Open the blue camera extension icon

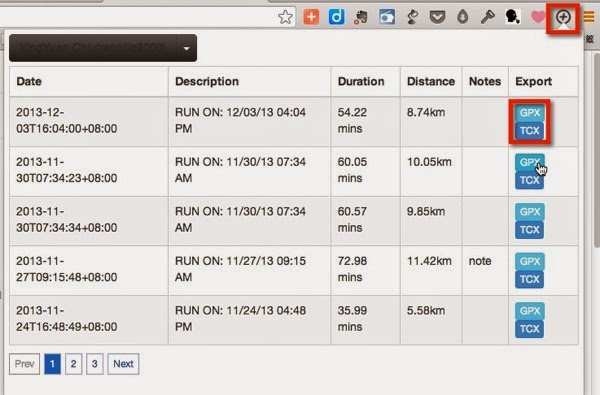point(387,17)
